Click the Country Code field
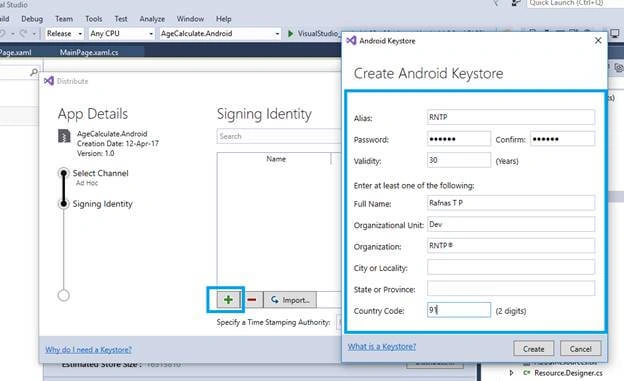This screenshot has height=381, width=624. coord(459,310)
